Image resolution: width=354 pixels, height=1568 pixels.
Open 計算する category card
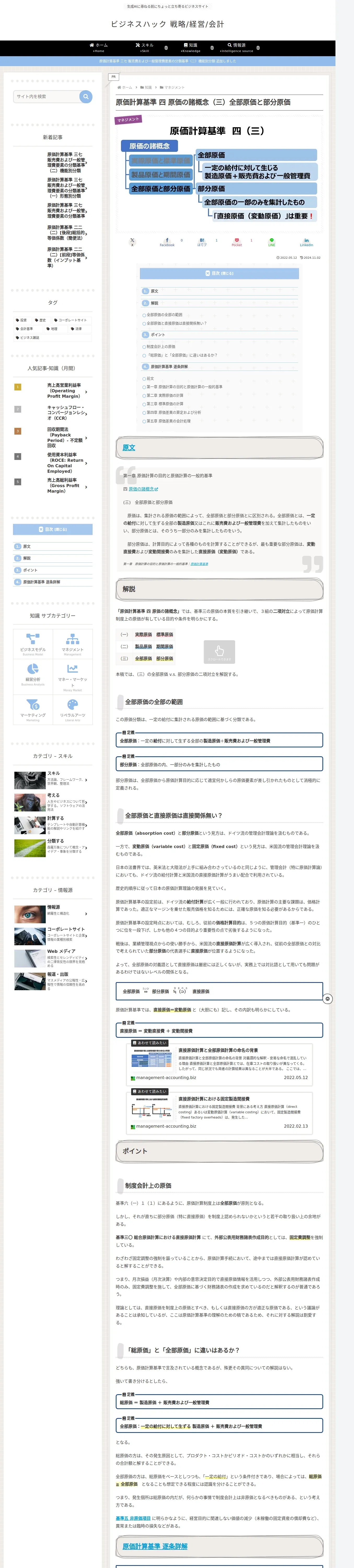[x=52, y=825]
